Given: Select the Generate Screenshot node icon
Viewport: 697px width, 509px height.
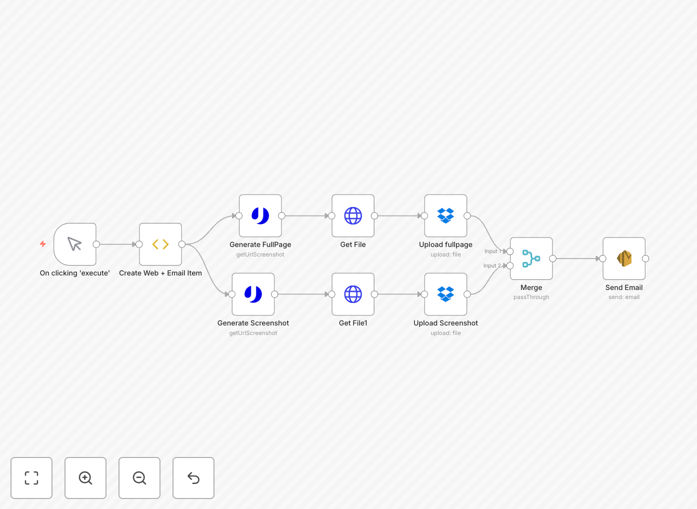Looking at the screenshot, I should (253, 294).
